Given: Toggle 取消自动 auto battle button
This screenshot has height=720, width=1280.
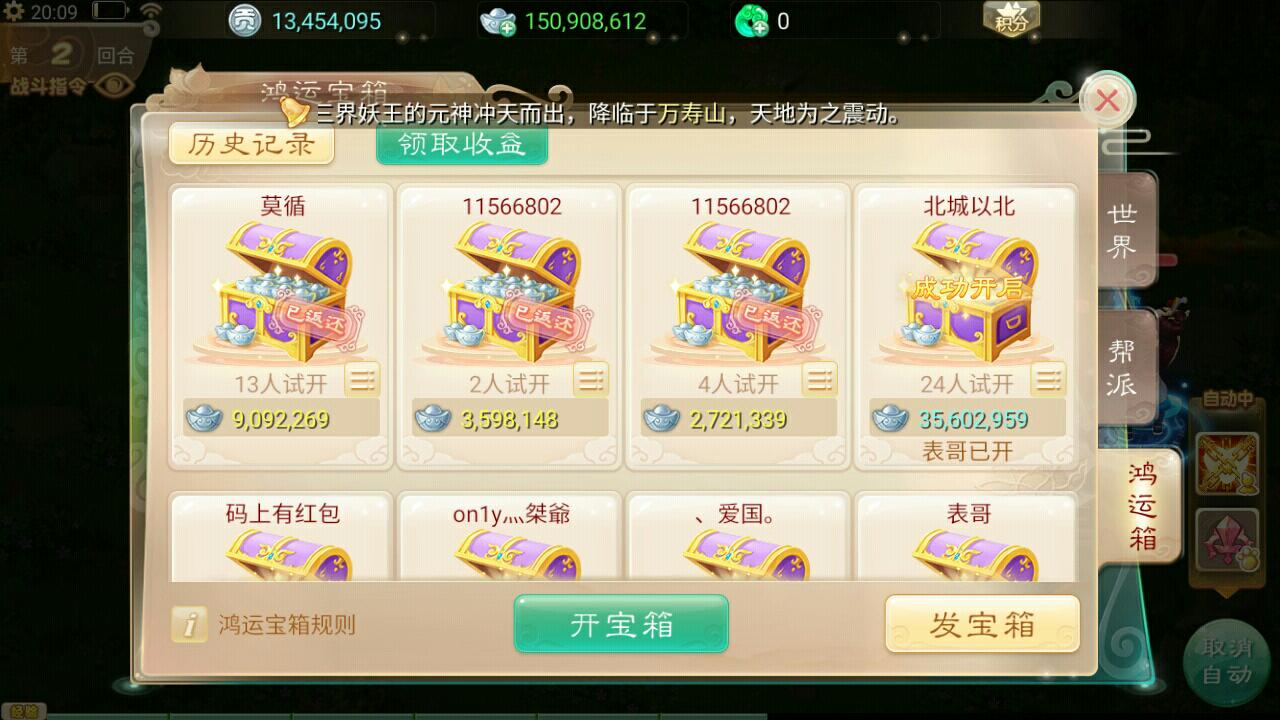Looking at the screenshot, I should (x=1226, y=661).
